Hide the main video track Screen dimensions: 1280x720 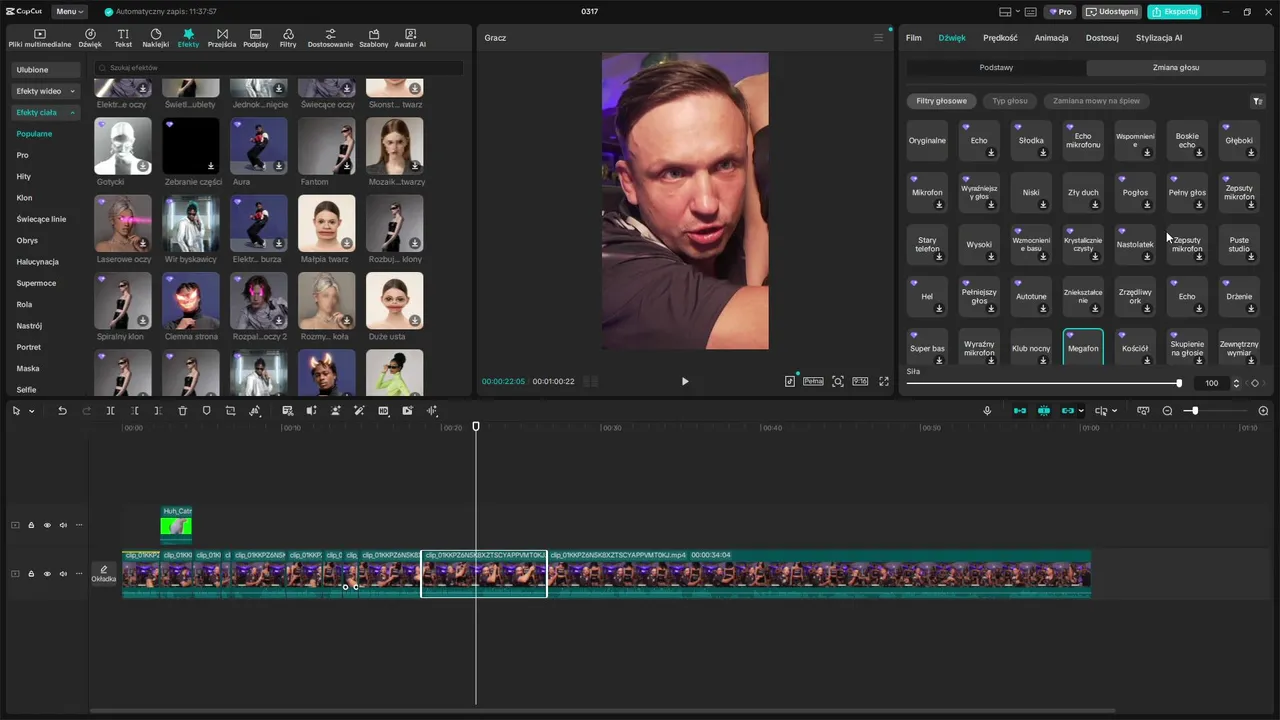coord(47,574)
